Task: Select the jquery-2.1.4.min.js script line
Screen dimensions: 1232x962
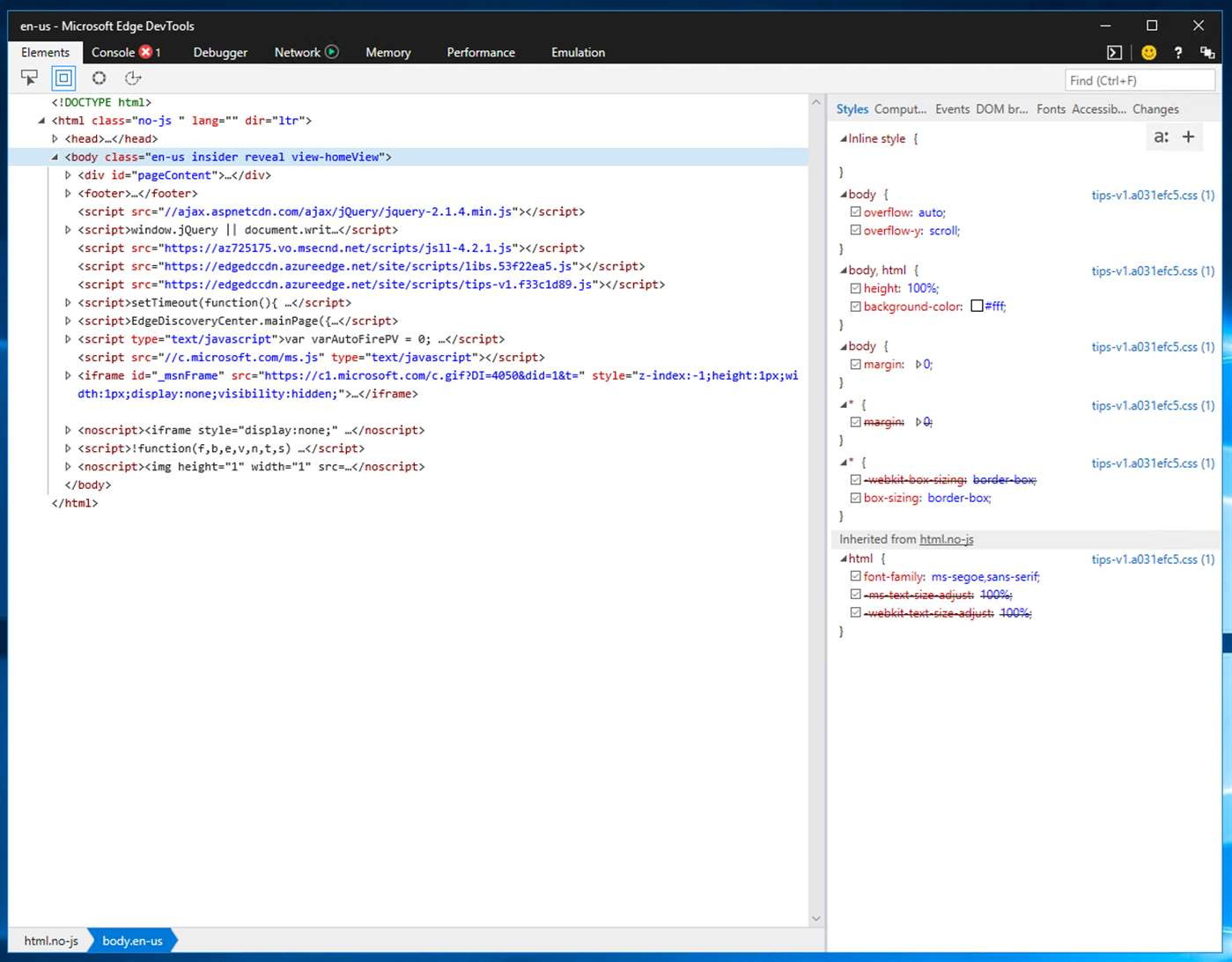Action: 331,211
